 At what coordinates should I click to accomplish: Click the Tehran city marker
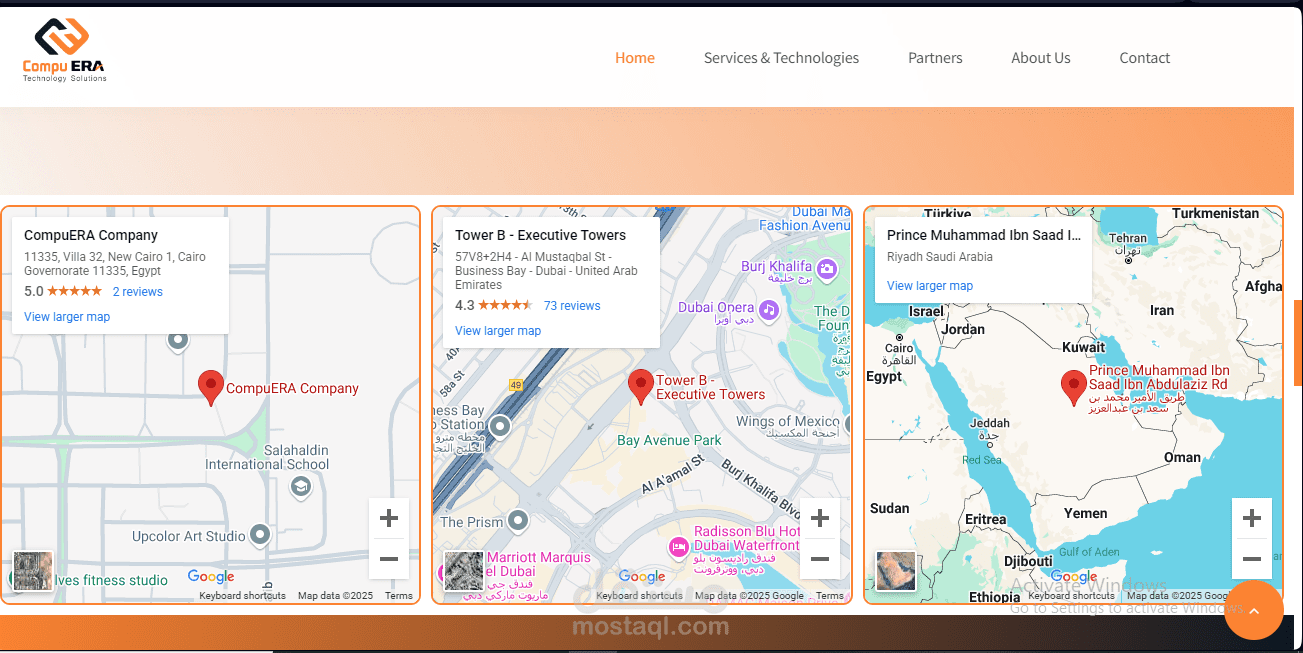pyautogui.click(x=1128, y=260)
